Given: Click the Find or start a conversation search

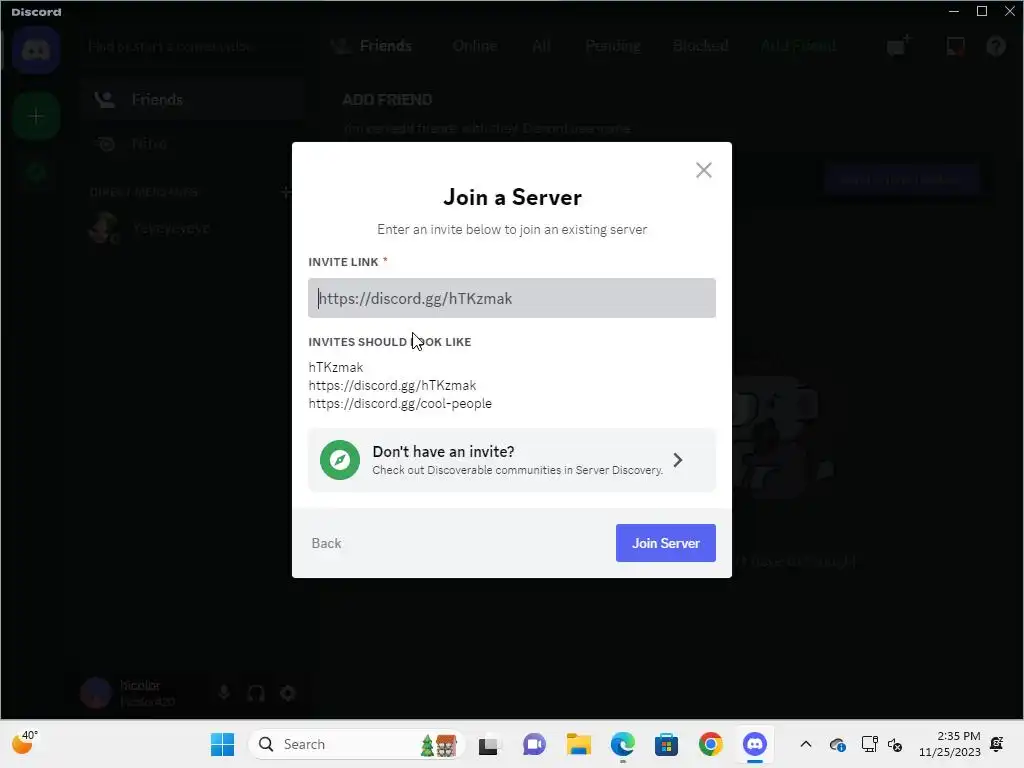Looking at the screenshot, I should pos(193,46).
